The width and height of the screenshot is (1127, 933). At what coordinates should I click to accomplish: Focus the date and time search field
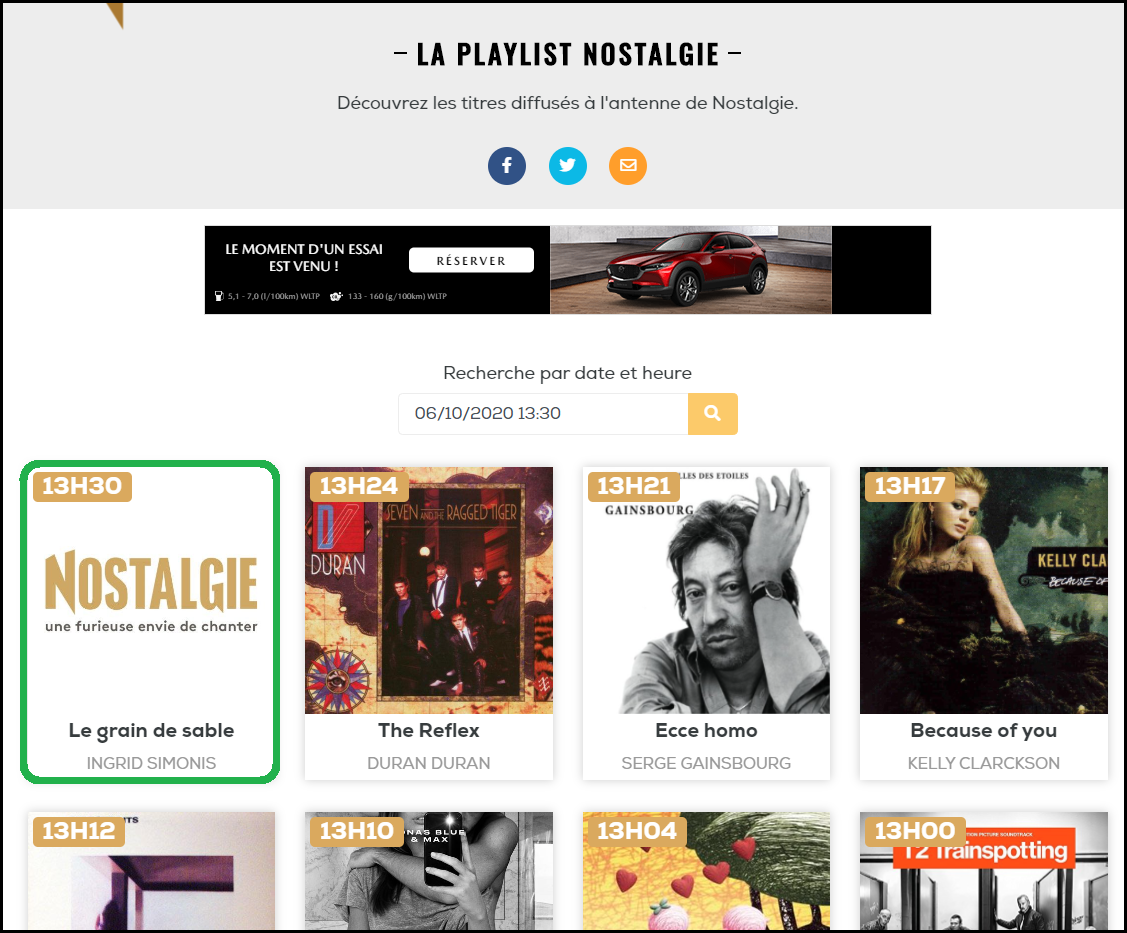click(543, 413)
